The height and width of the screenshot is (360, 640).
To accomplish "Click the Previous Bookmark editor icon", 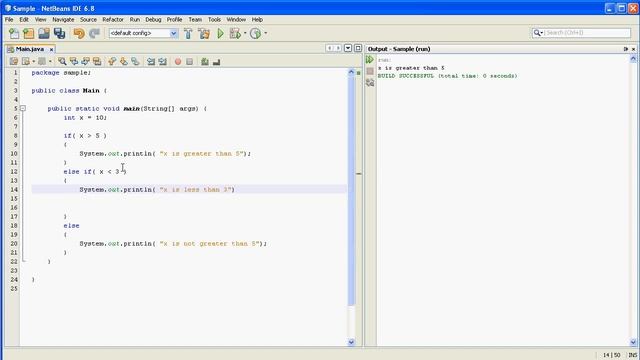I will pyautogui.click(x=112, y=62).
